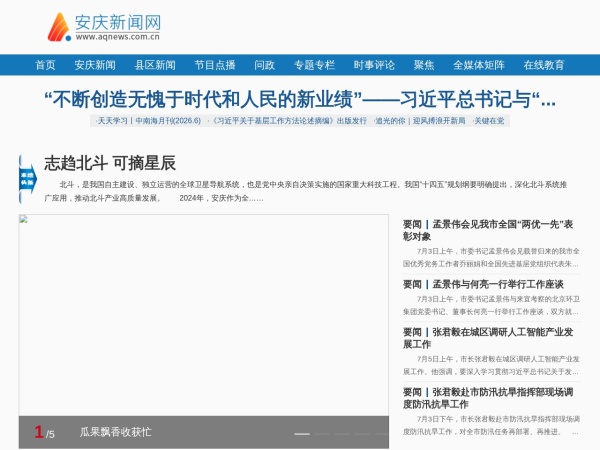Click the broken image icon in slideshow
The height and width of the screenshot is (450, 600).
[23, 219]
